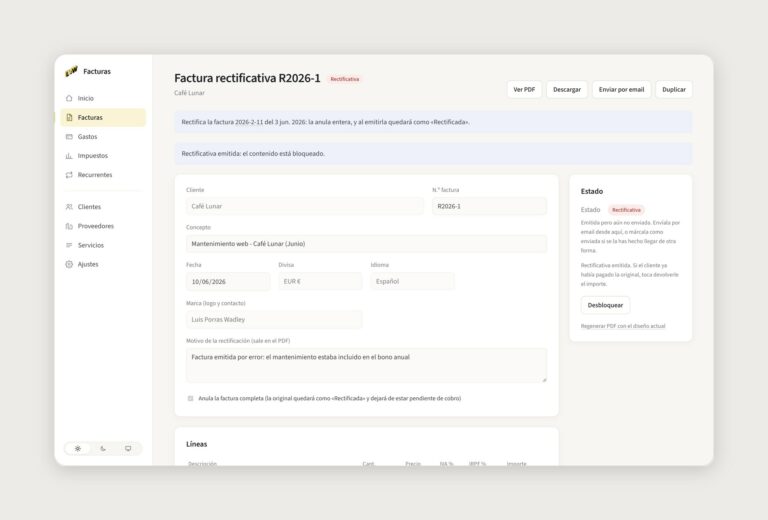Click the 'Rectificativa emitida: el contenido está bloqueado' notice
The width and height of the screenshot is (768, 520).
click(433, 154)
